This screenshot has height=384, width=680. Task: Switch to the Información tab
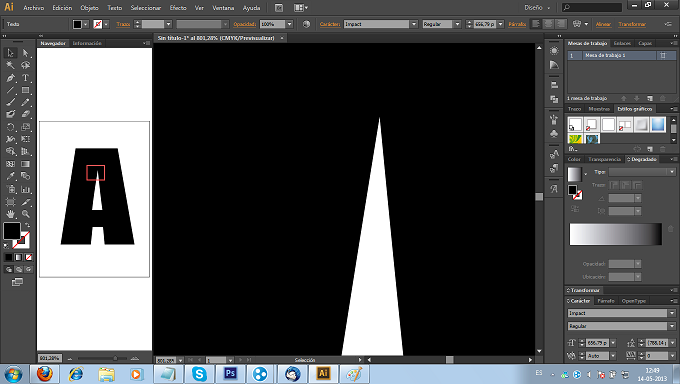click(87, 43)
